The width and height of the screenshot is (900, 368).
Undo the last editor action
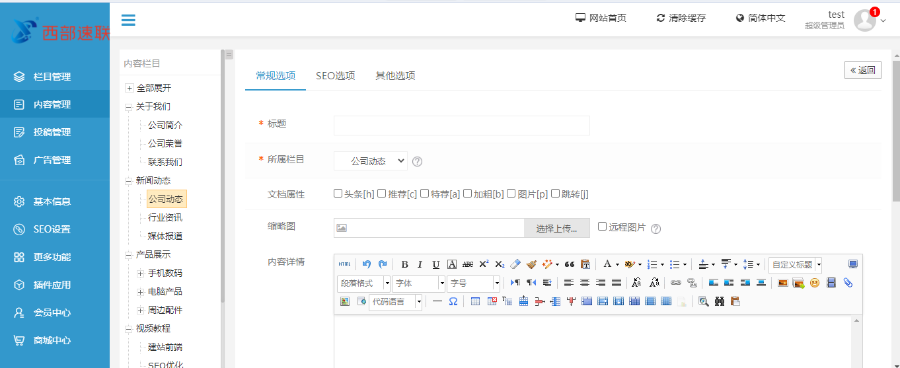(x=367, y=264)
